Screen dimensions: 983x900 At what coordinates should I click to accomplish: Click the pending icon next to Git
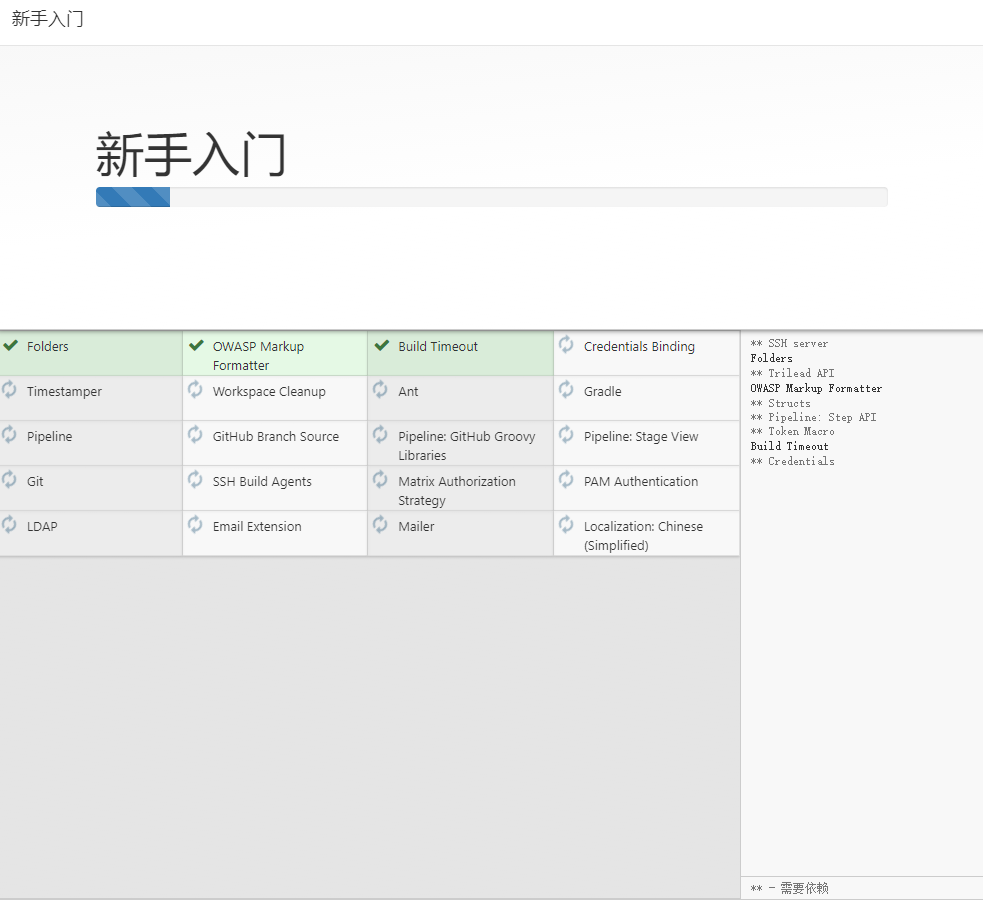point(9,479)
